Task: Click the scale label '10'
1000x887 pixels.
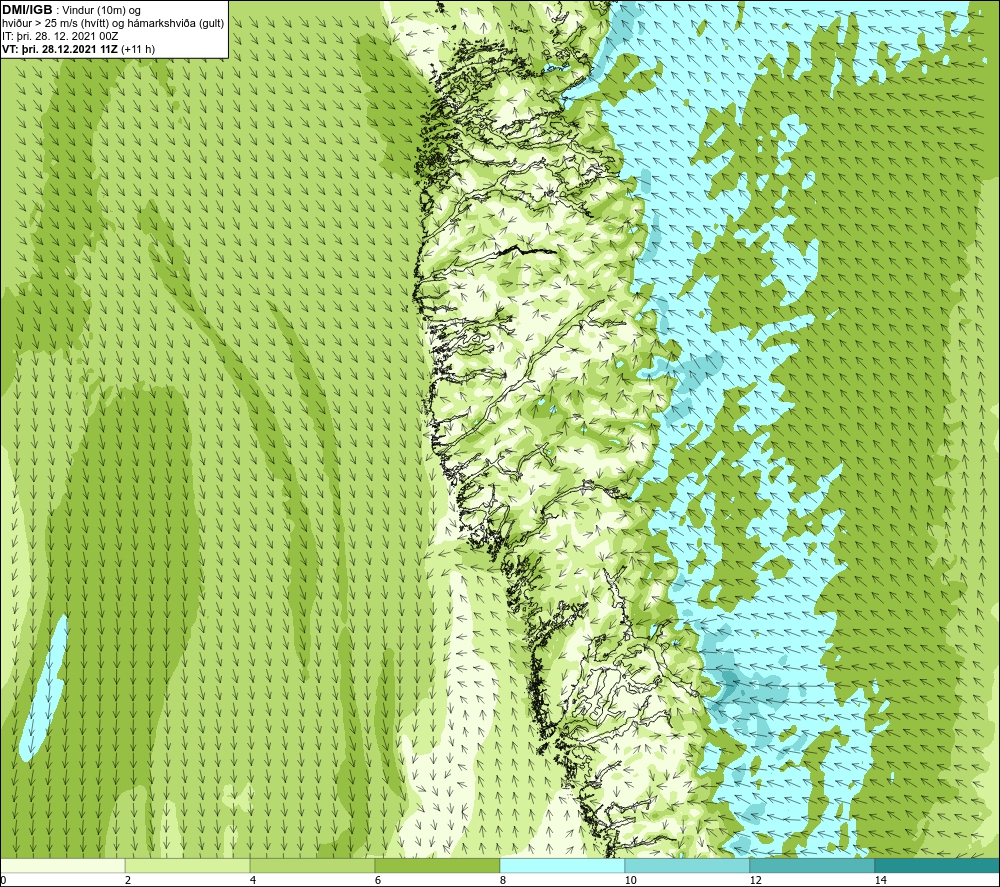Action: pos(630,880)
